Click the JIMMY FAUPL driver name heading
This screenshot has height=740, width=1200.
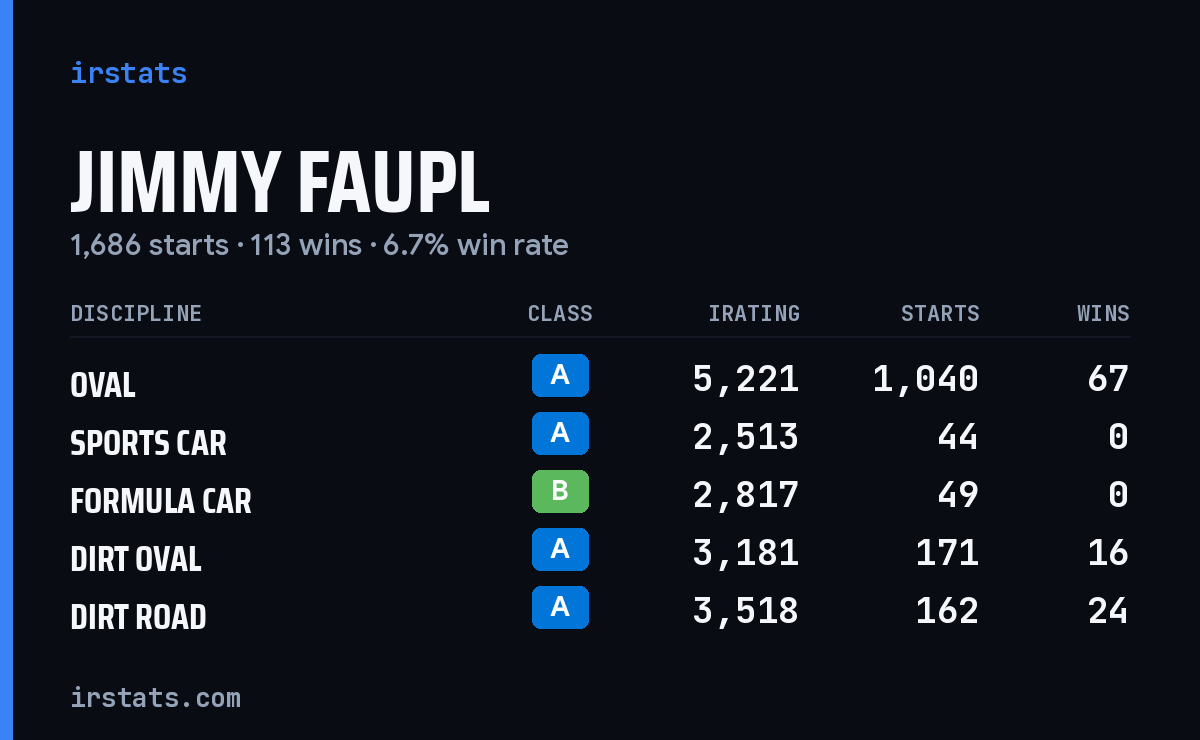coord(280,182)
